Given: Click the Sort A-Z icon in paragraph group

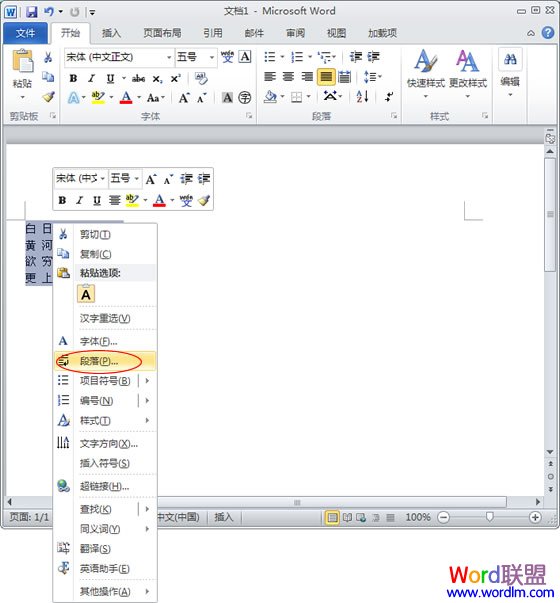Looking at the screenshot, I should [363, 97].
